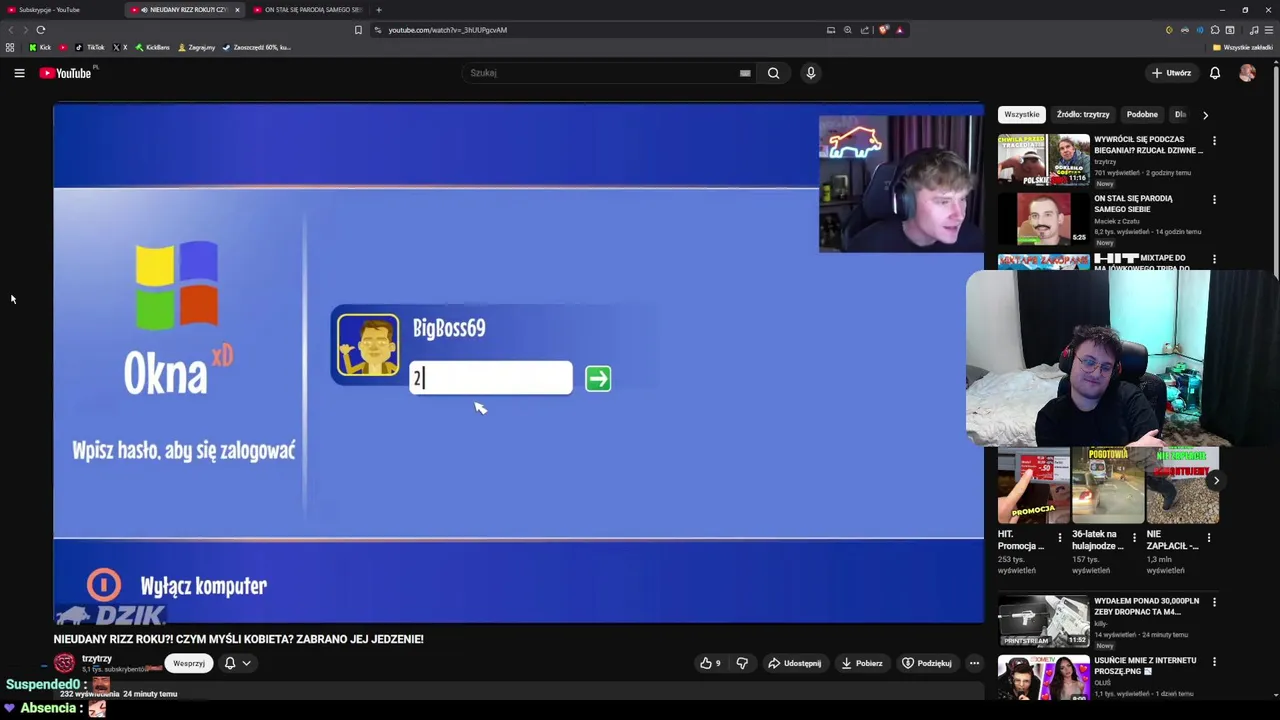Open trzytrzy channel avatar
Image resolution: width=1280 pixels, height=720 pixels.
tap(65, 663)
